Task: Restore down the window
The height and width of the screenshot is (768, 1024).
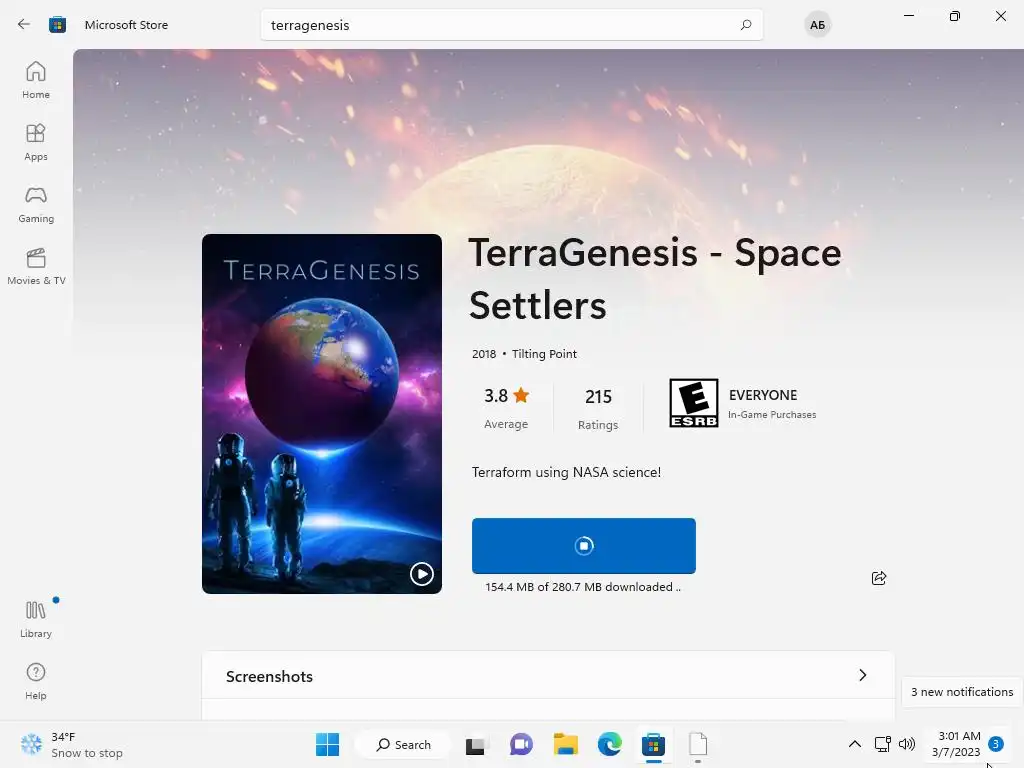Action: coord(955,16)
